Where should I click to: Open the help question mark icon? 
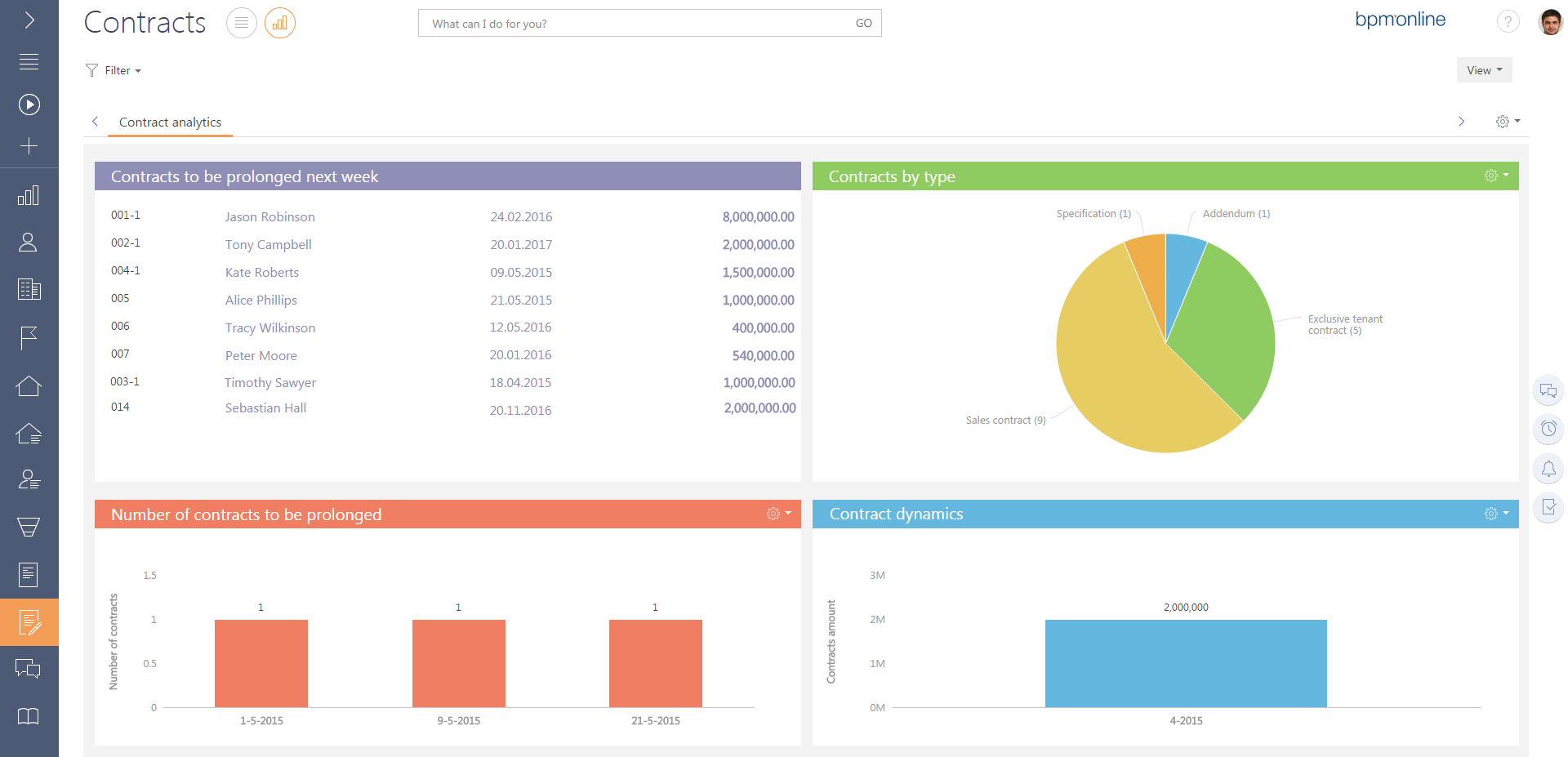click(x=1508, y=22)
